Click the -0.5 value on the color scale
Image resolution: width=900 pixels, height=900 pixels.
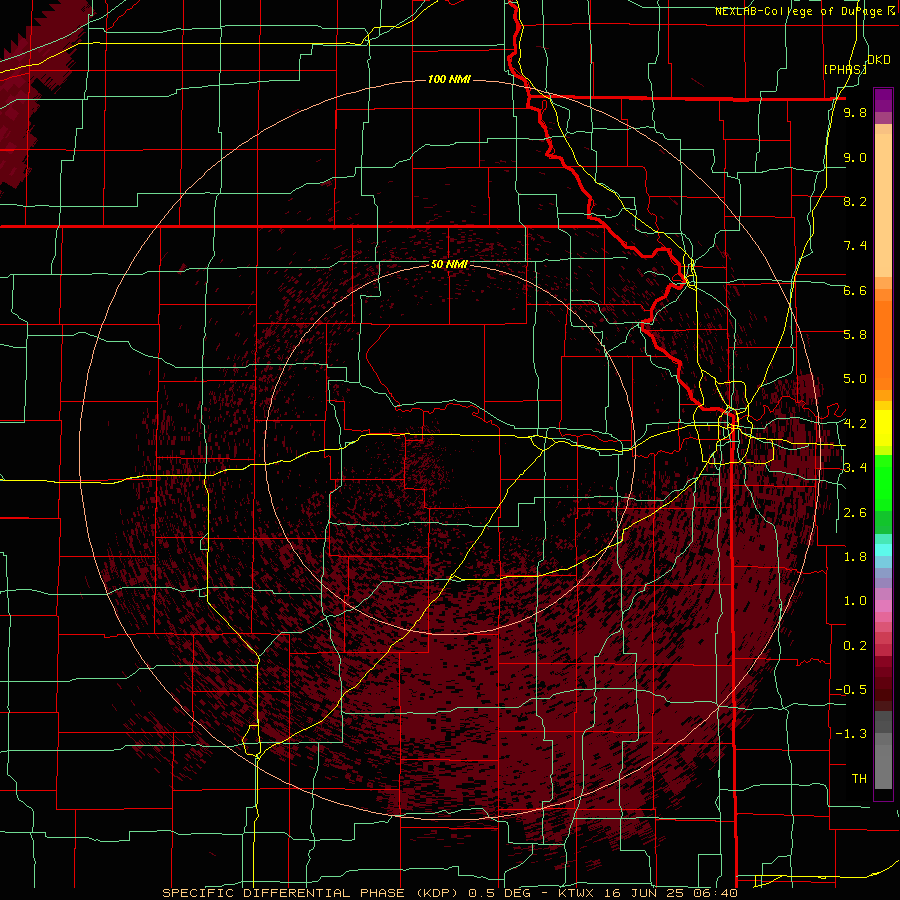[x=851, y=690]
